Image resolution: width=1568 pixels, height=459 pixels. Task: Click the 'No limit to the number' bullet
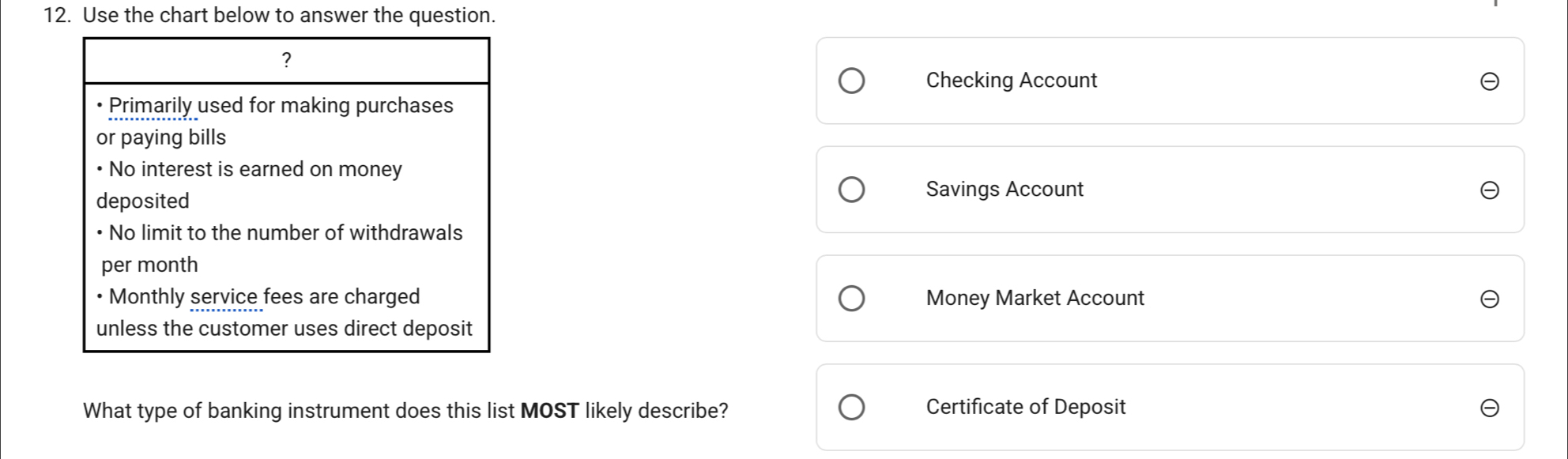click(285, 233)
